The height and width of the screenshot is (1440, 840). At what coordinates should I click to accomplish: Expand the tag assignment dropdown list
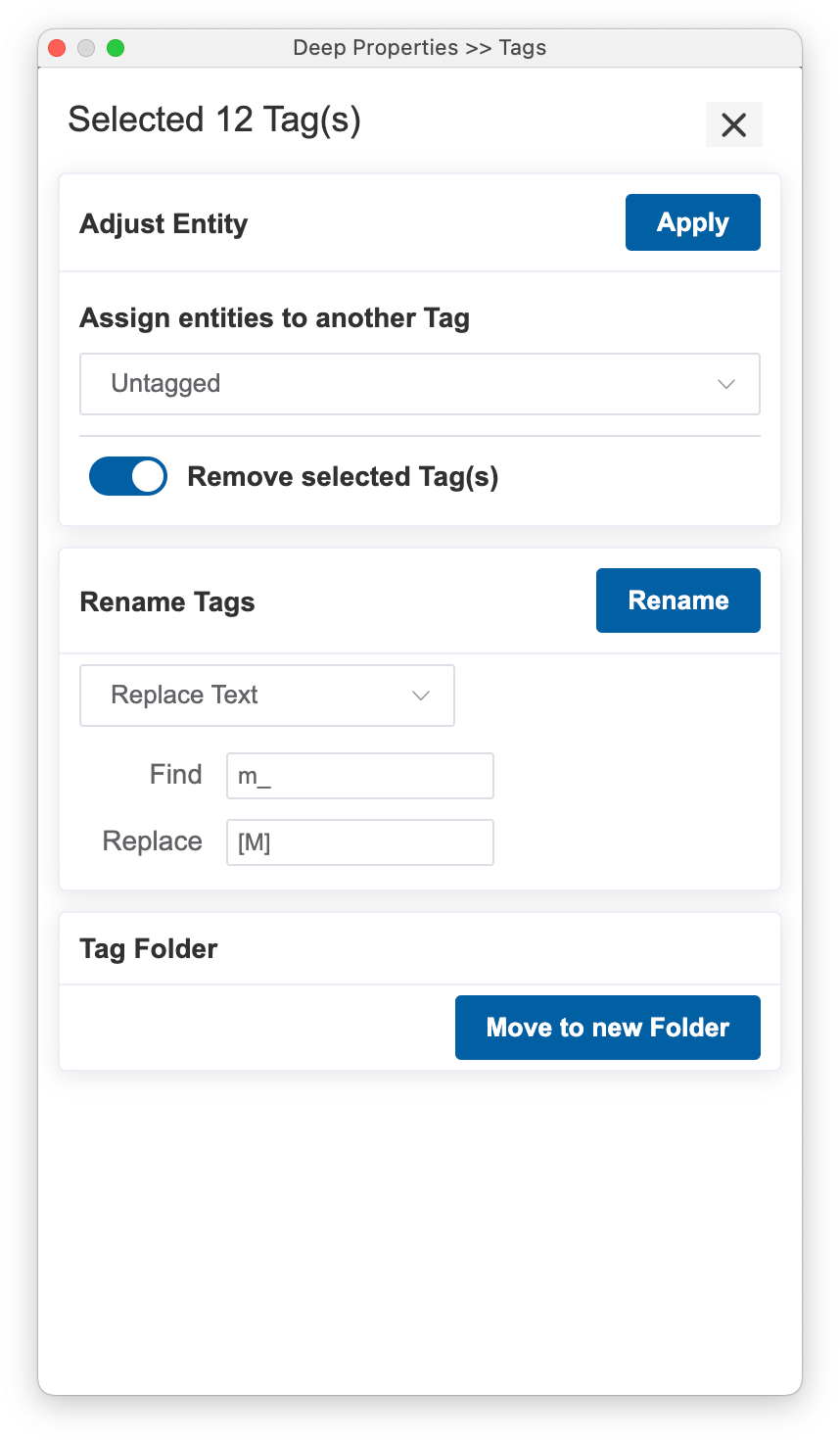coord(420,384)
